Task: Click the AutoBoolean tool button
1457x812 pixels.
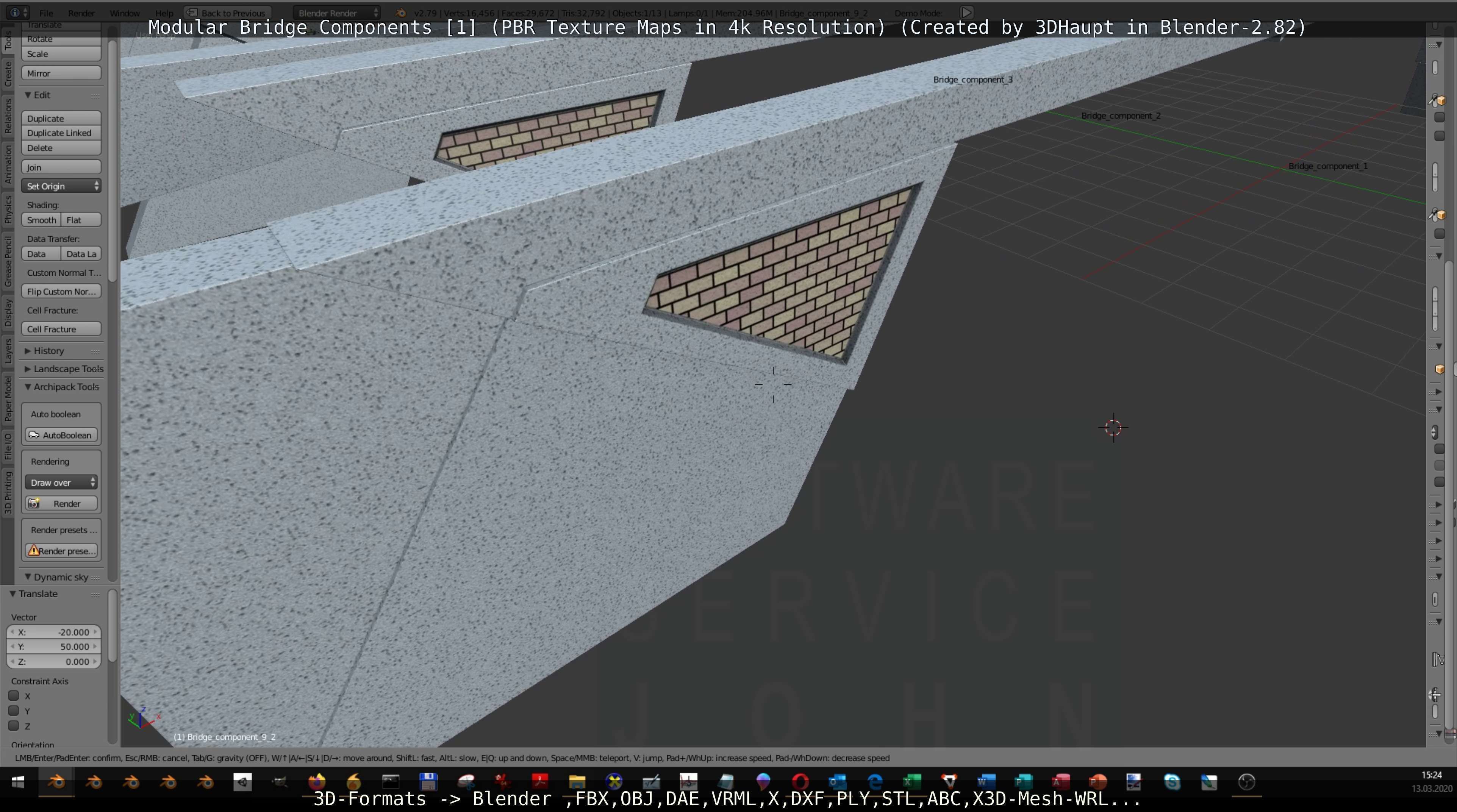Action: click(61, 435)
